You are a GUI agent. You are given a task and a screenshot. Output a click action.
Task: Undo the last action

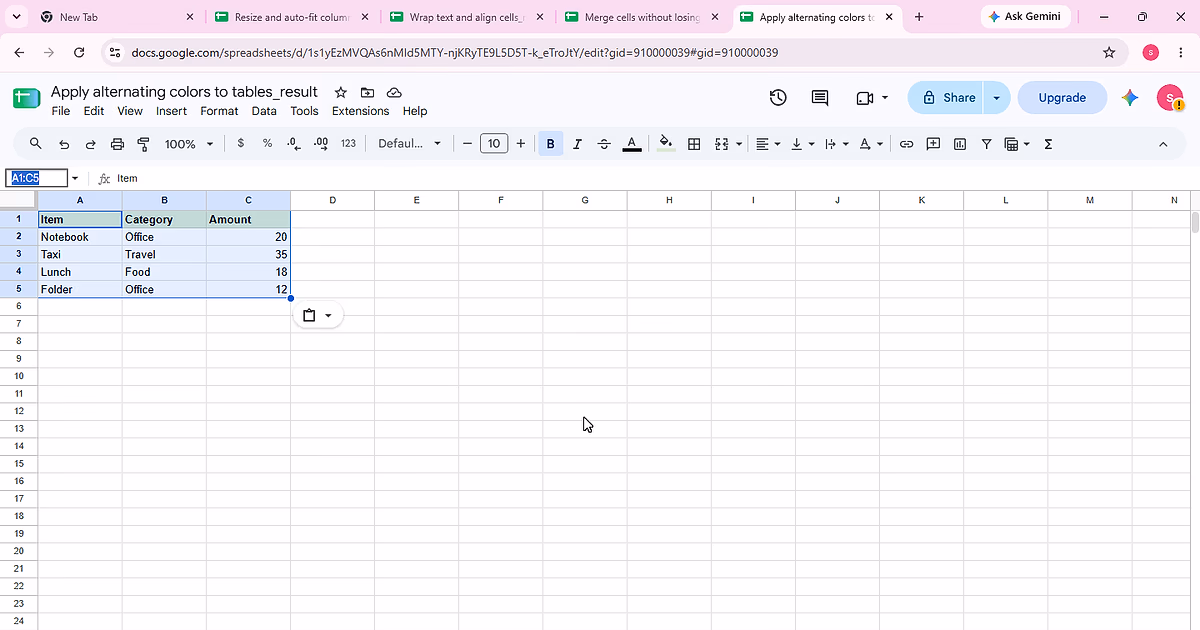point(64,144)
